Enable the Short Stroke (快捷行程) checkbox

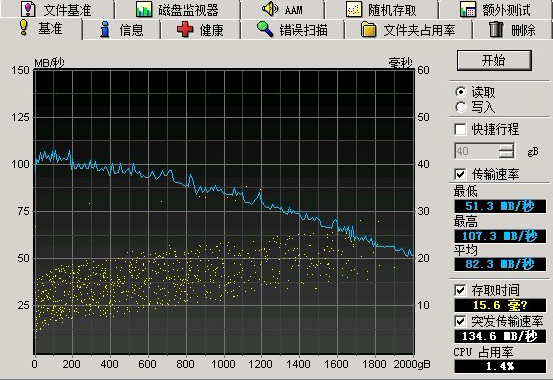(x=460, y=129)
